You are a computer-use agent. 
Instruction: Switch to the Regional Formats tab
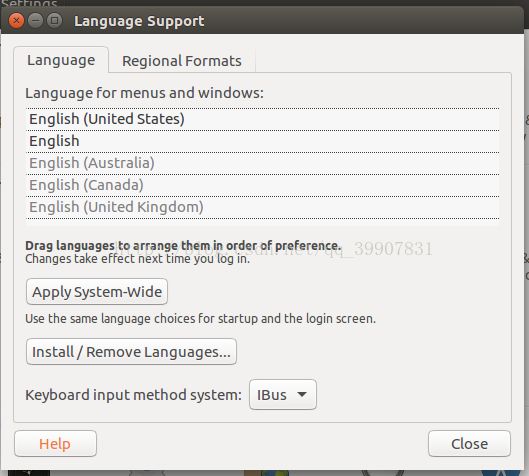(182, 61)
